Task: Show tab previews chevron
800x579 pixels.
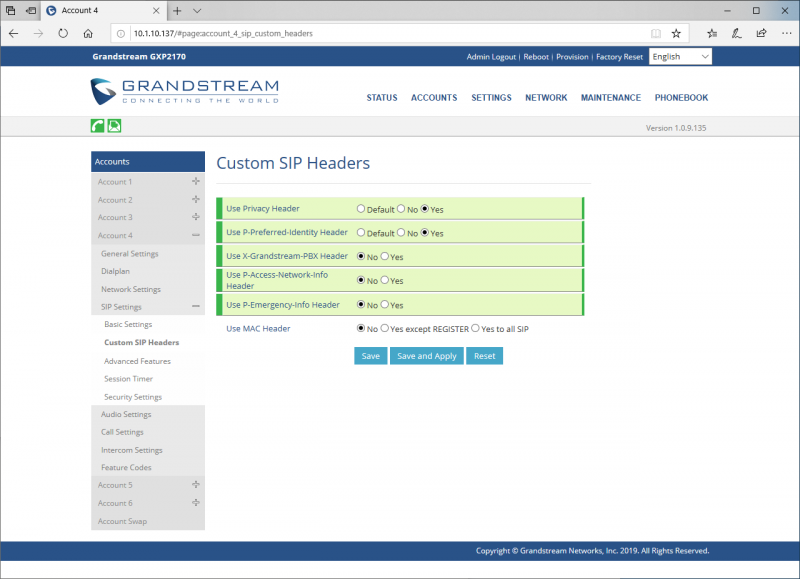Action: coord(197,10)
